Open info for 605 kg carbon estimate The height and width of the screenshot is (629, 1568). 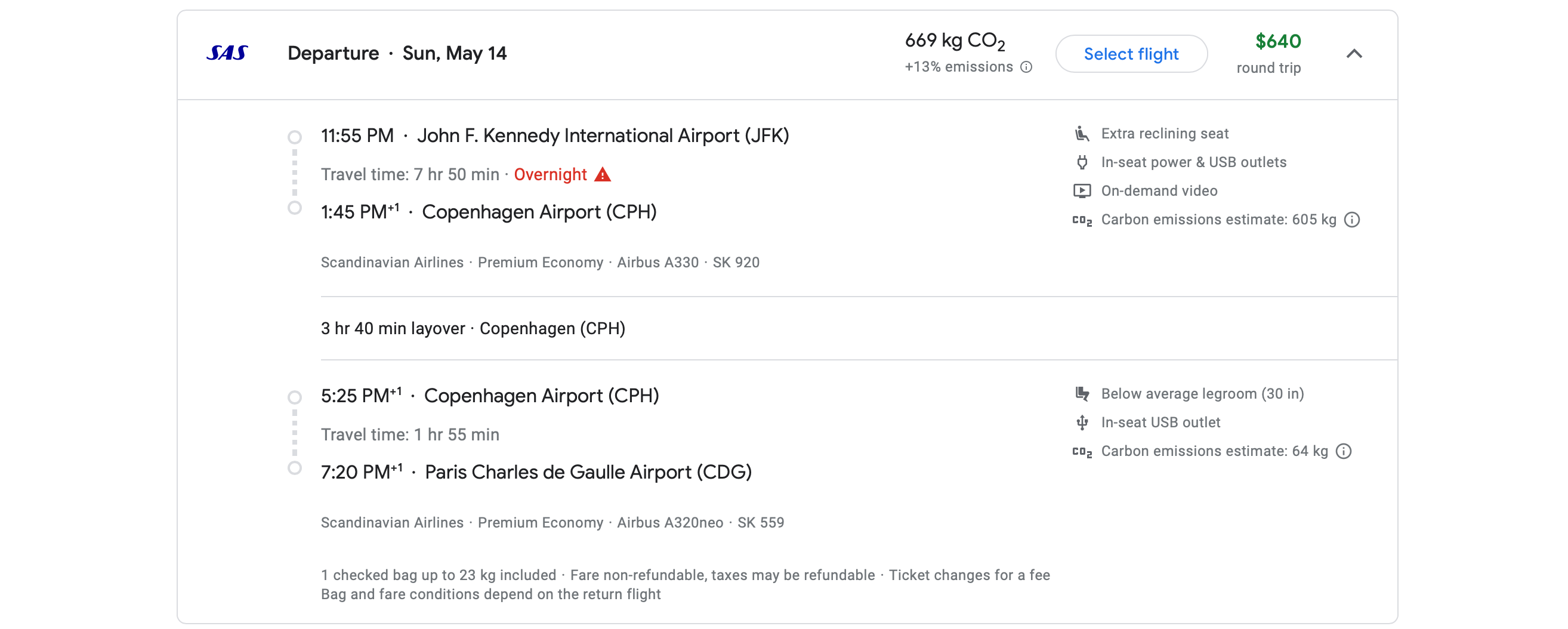(x=1352, y=220)
